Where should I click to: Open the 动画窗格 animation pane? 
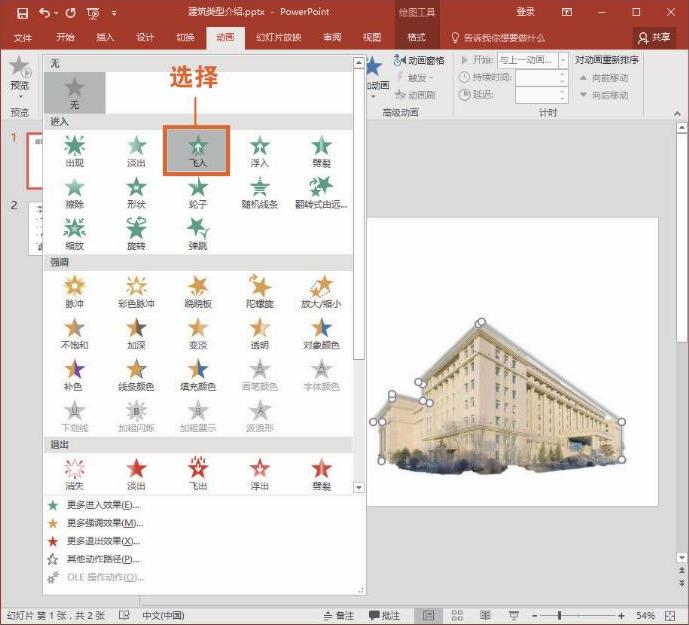(419, 60)
